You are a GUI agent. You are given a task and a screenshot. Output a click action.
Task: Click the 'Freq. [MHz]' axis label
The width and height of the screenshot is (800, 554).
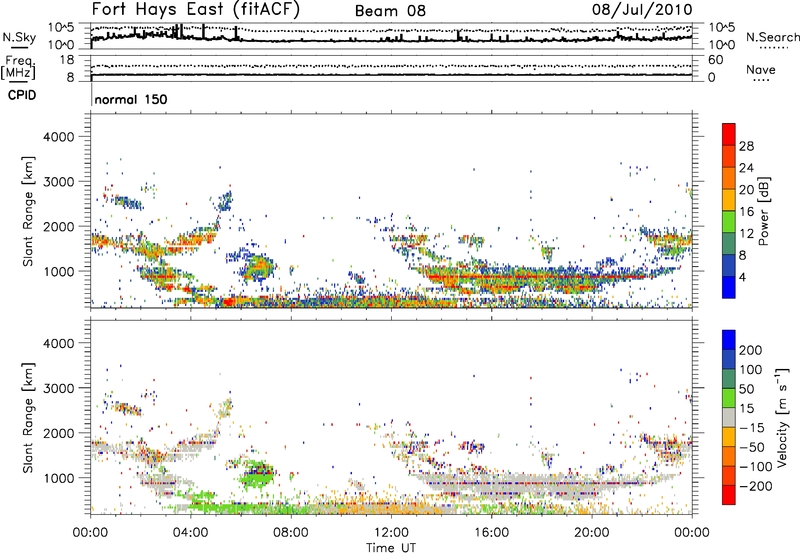pyautogui.click(x=19, y=67)
